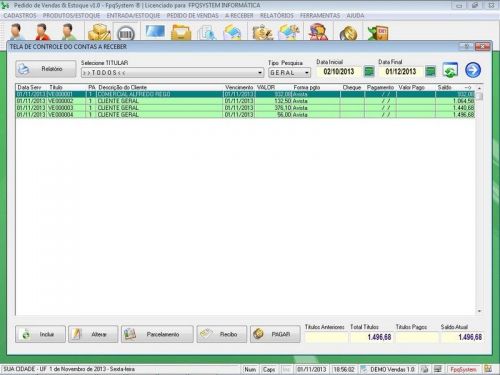Open the support headset person icon

tap(318, 32)
